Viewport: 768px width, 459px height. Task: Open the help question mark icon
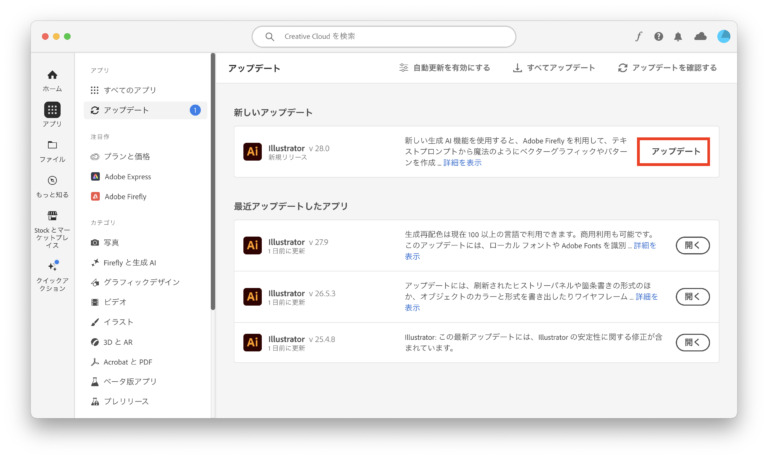tap(658, 36)
